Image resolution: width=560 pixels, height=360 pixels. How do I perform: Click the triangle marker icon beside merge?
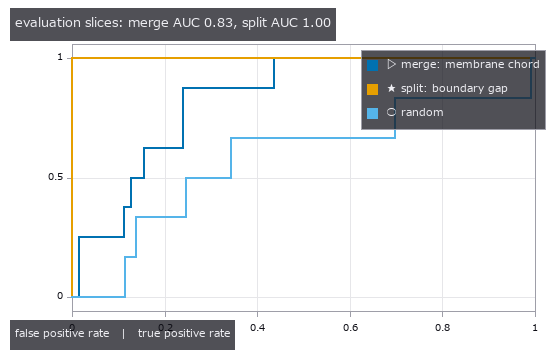point(391,64)
